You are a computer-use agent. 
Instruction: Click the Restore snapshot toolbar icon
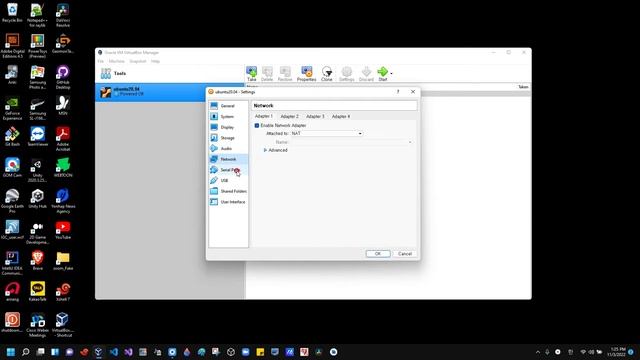[285, 74]
